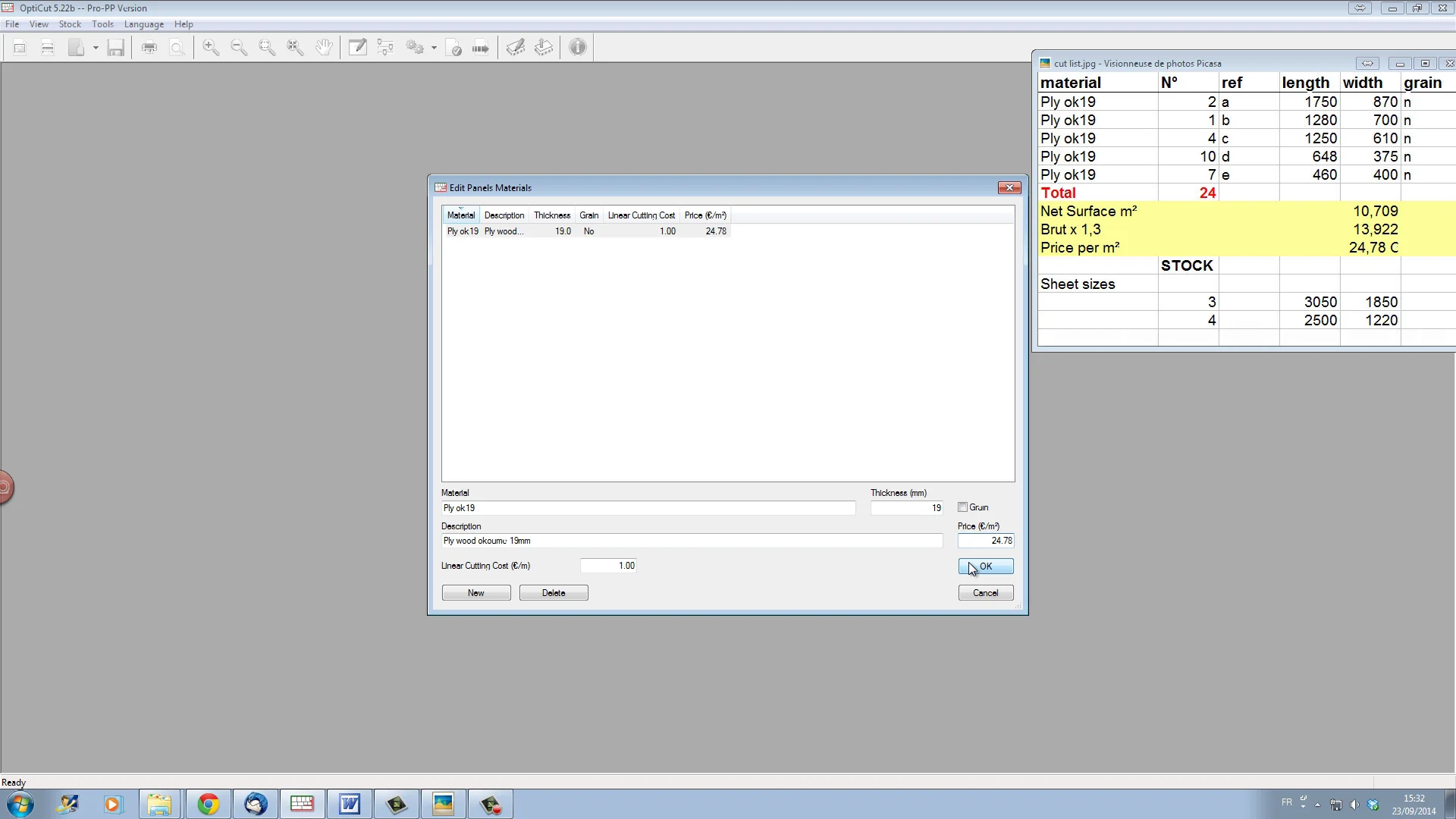The height and width of the screenshot is (819, 1456).
Task: Open Google Chrome from the taskbar
Action: coord(208,804)
